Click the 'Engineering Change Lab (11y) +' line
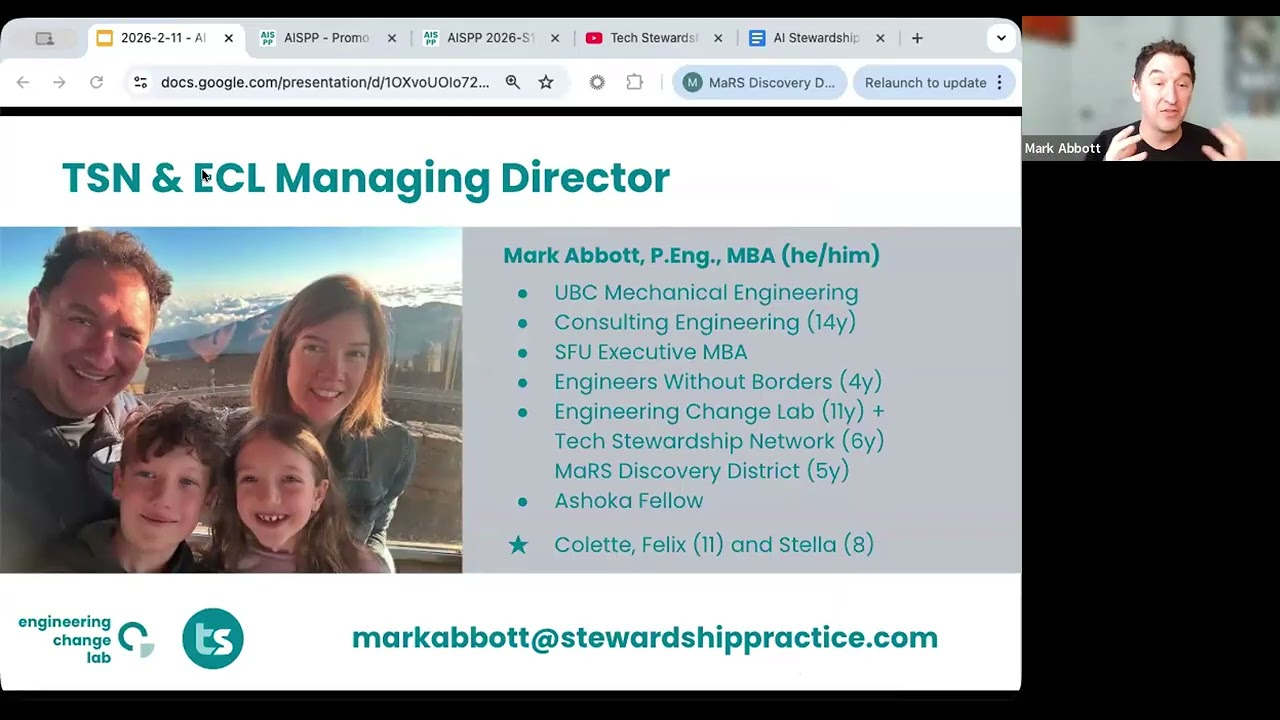Viewport: 1280px width, 720px height. tap(719, 411)
